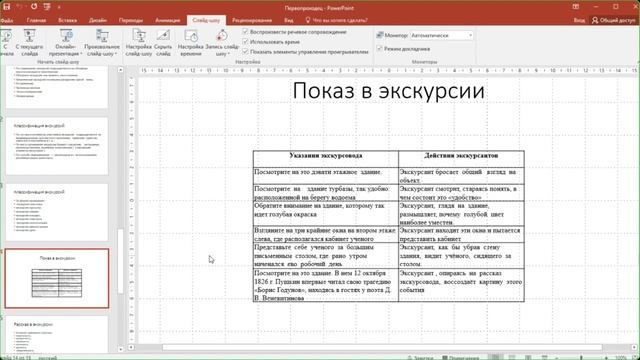Open Произвольное слайд-шоу dropdown
The width and height of the screenshot is (640, 360).
102,42
